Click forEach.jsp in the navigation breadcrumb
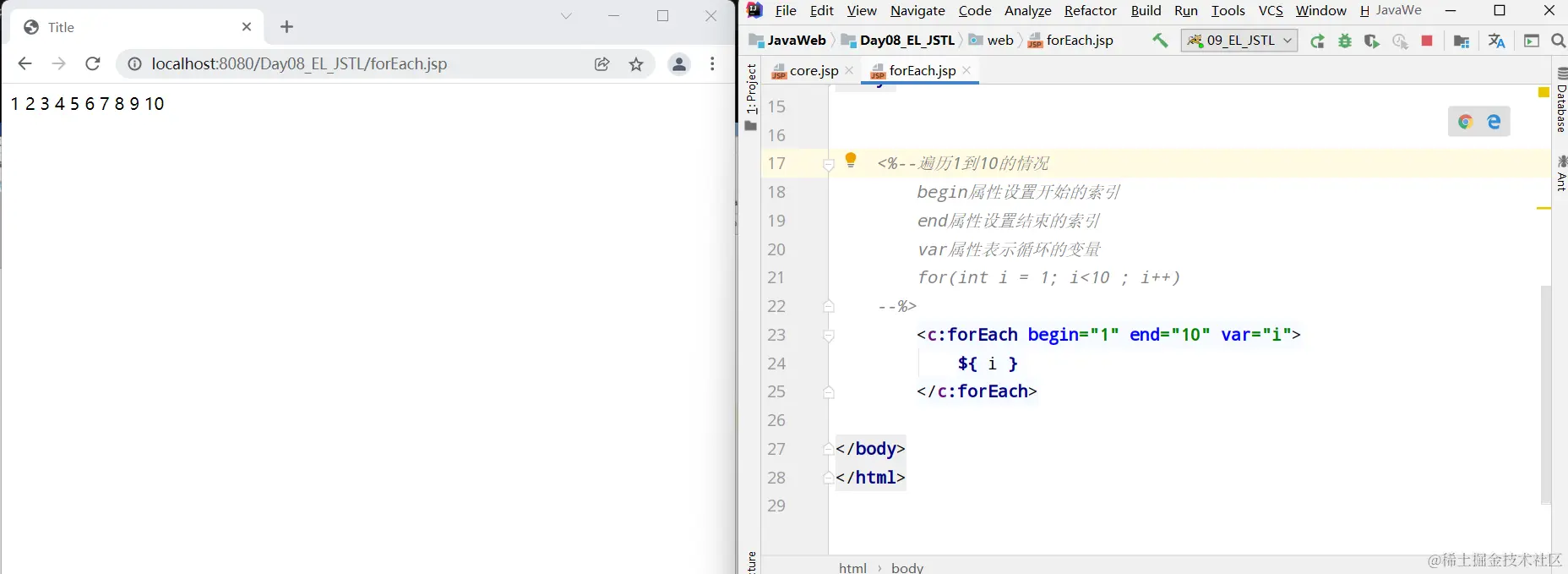Viewport: 1568px width, 574px height. 1070,41
